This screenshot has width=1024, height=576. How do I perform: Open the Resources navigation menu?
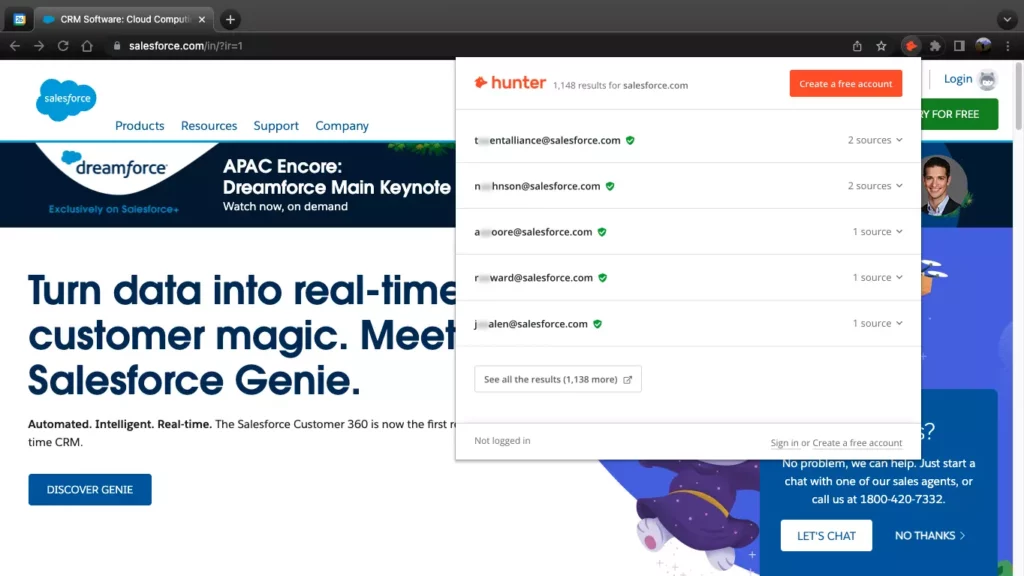[208, 126]
